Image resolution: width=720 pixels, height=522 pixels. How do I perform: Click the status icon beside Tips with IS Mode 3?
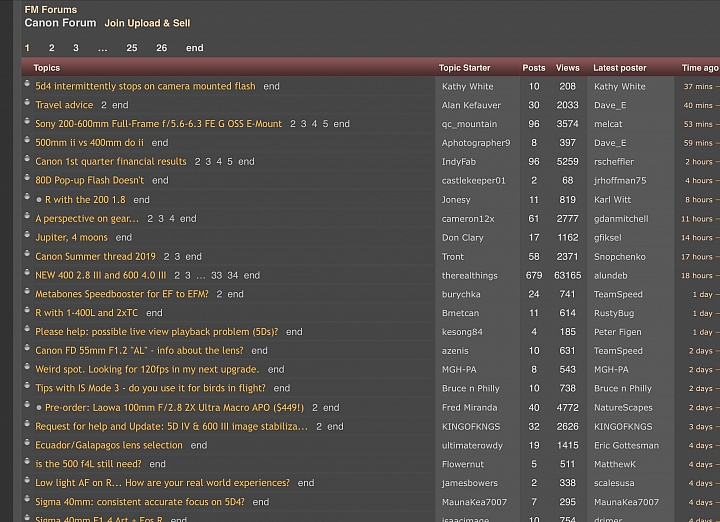pyautogui.click(x=27, y=385)
